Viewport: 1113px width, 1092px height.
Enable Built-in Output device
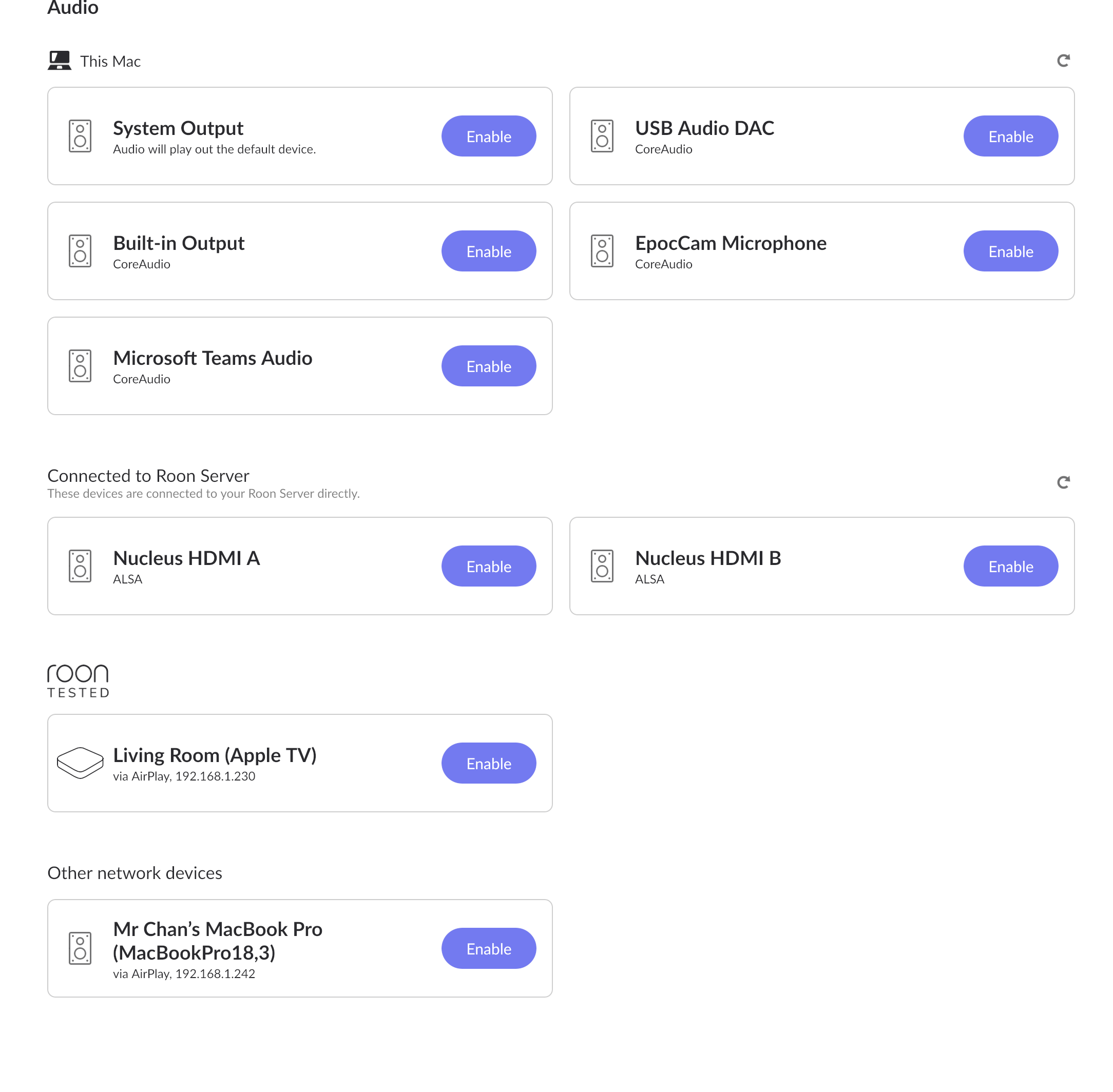point(489,251)
